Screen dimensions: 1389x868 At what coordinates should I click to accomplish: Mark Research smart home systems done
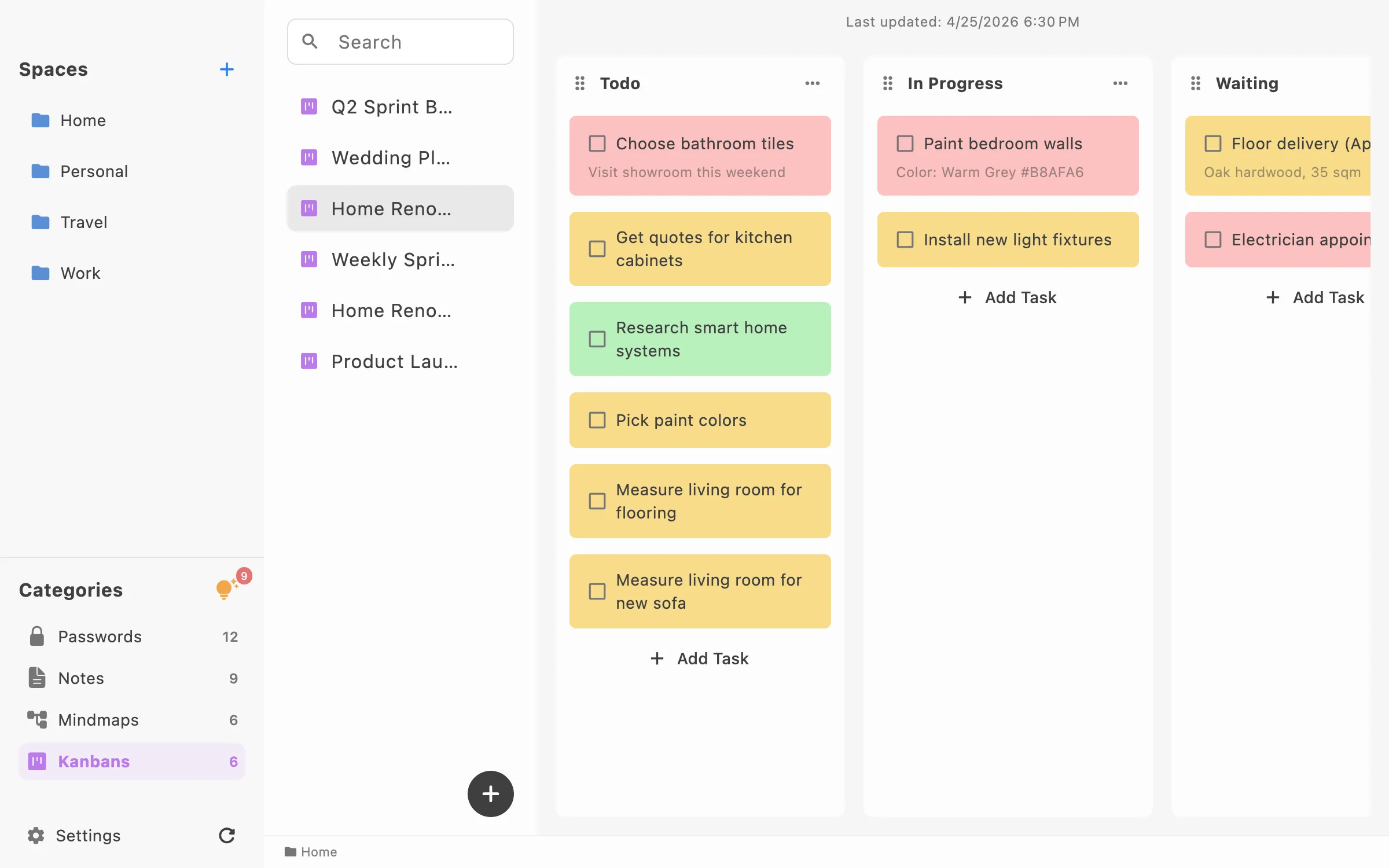(x=597, y=339)
